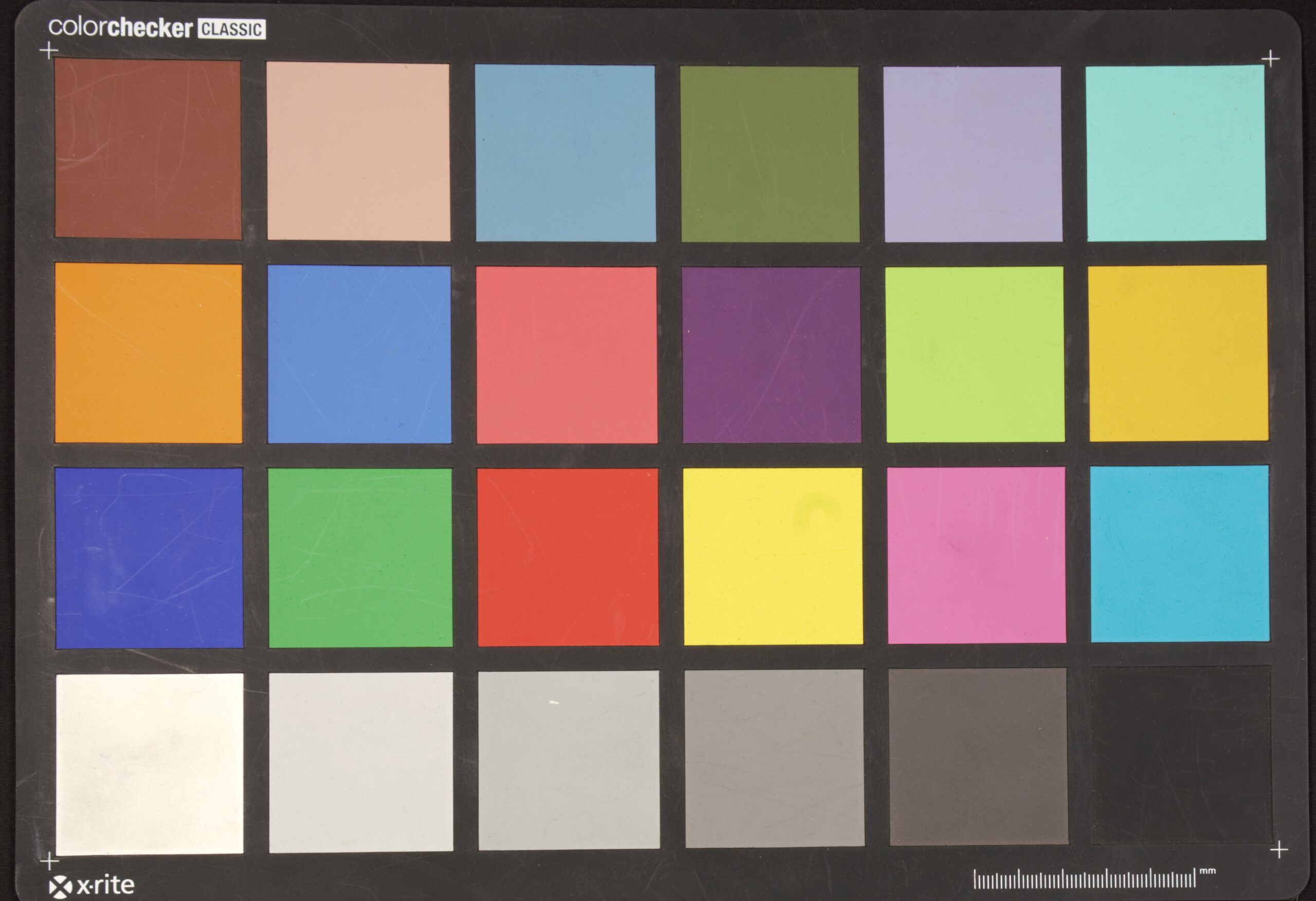This screenshot has width=1316, height=901.
Task: Select the lavender blue flower swatch
Action: [973, 154]
